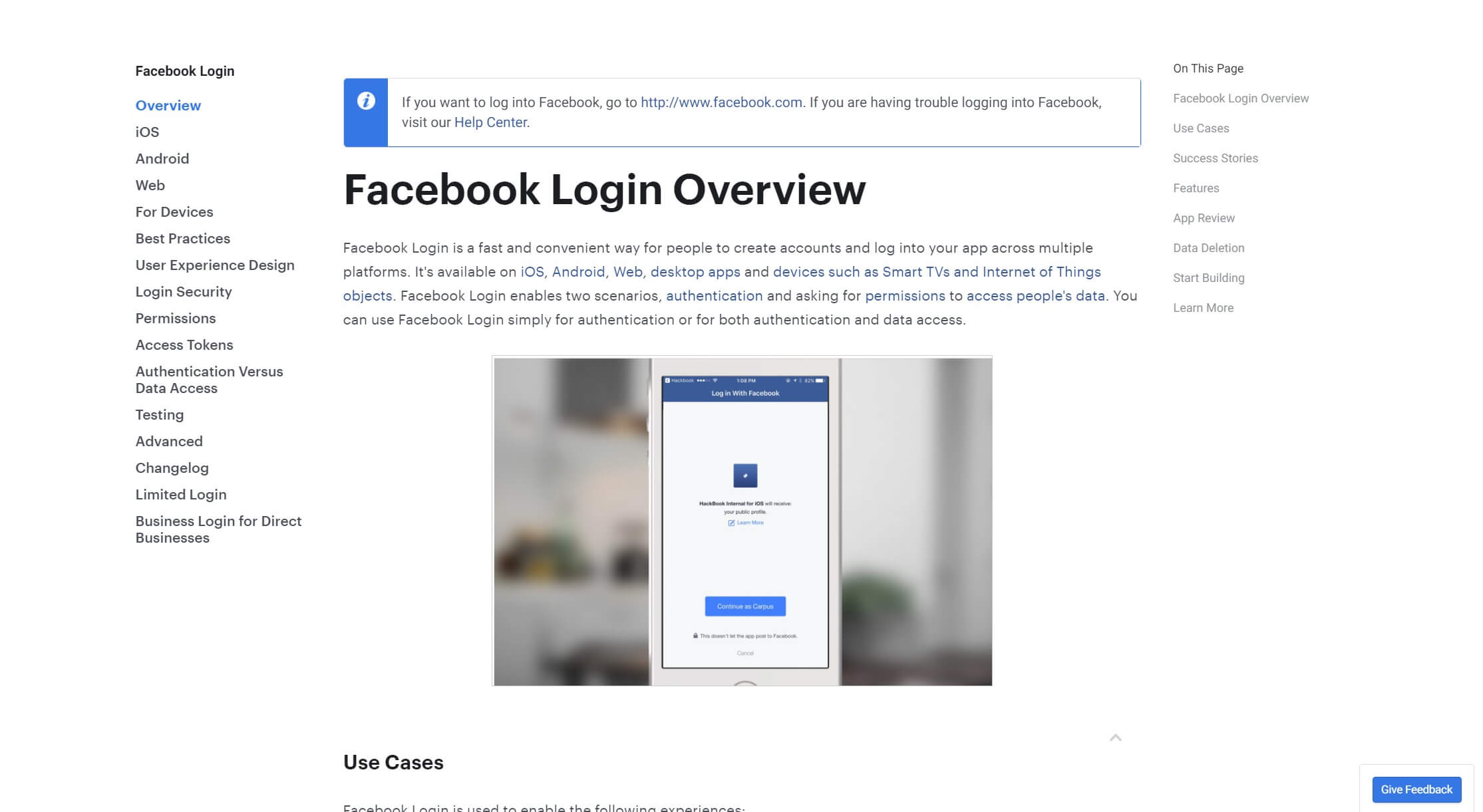1483x812 pixels.
Task: Expand the Best Practices navigation section
Action: pos(182,238)
